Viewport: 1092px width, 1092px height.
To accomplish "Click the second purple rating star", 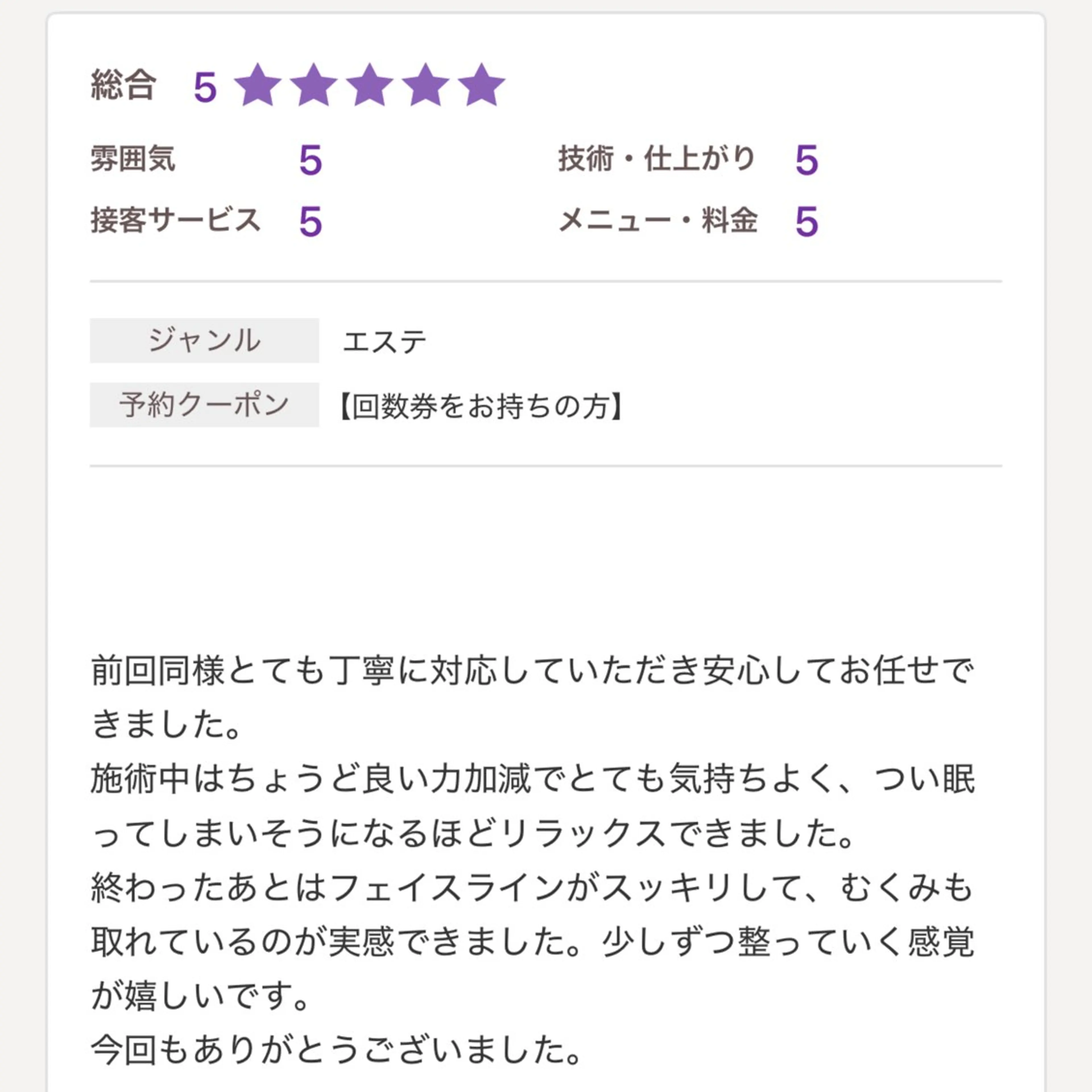I will [314, 85].
